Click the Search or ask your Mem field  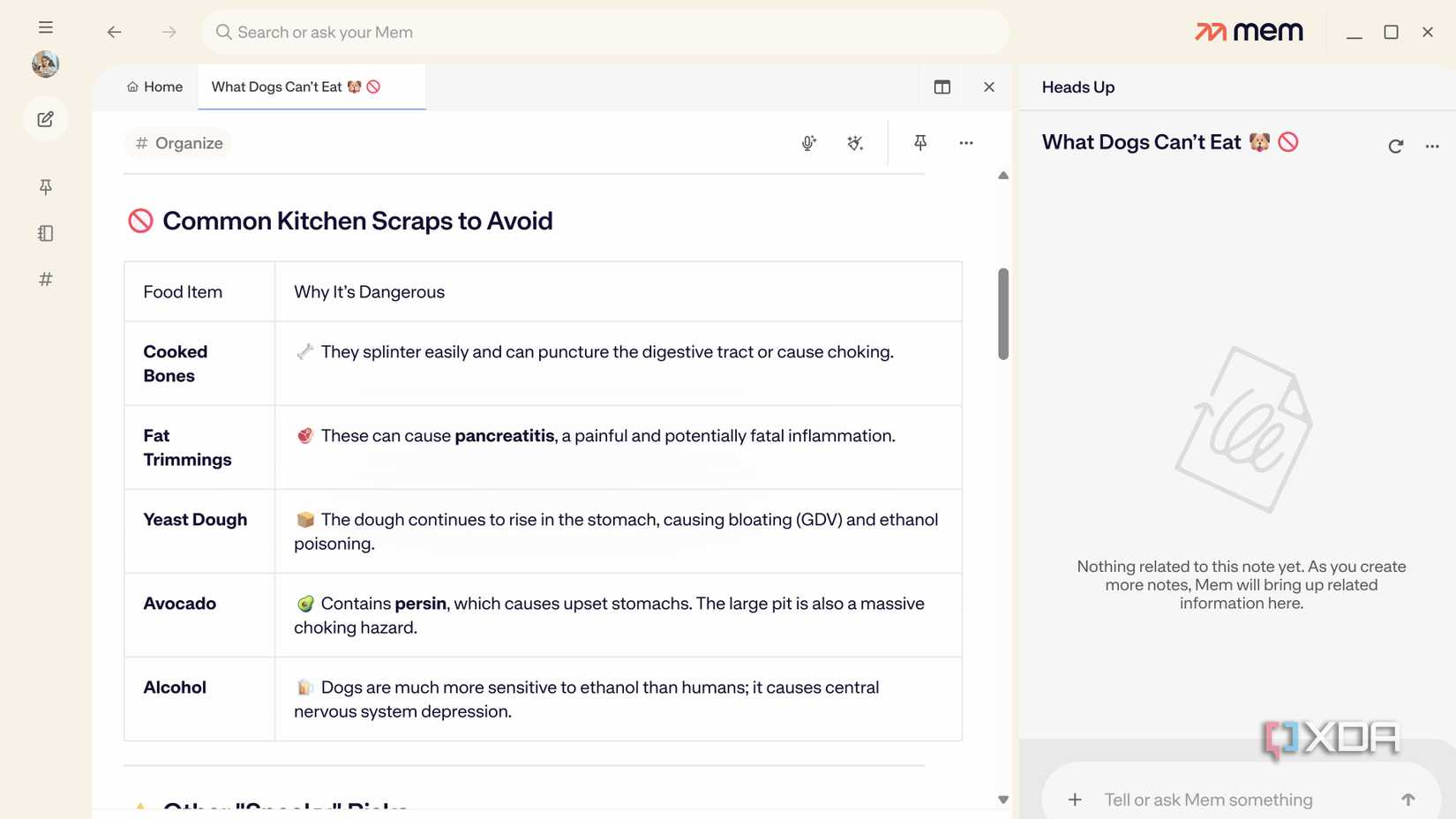[605, 33]
